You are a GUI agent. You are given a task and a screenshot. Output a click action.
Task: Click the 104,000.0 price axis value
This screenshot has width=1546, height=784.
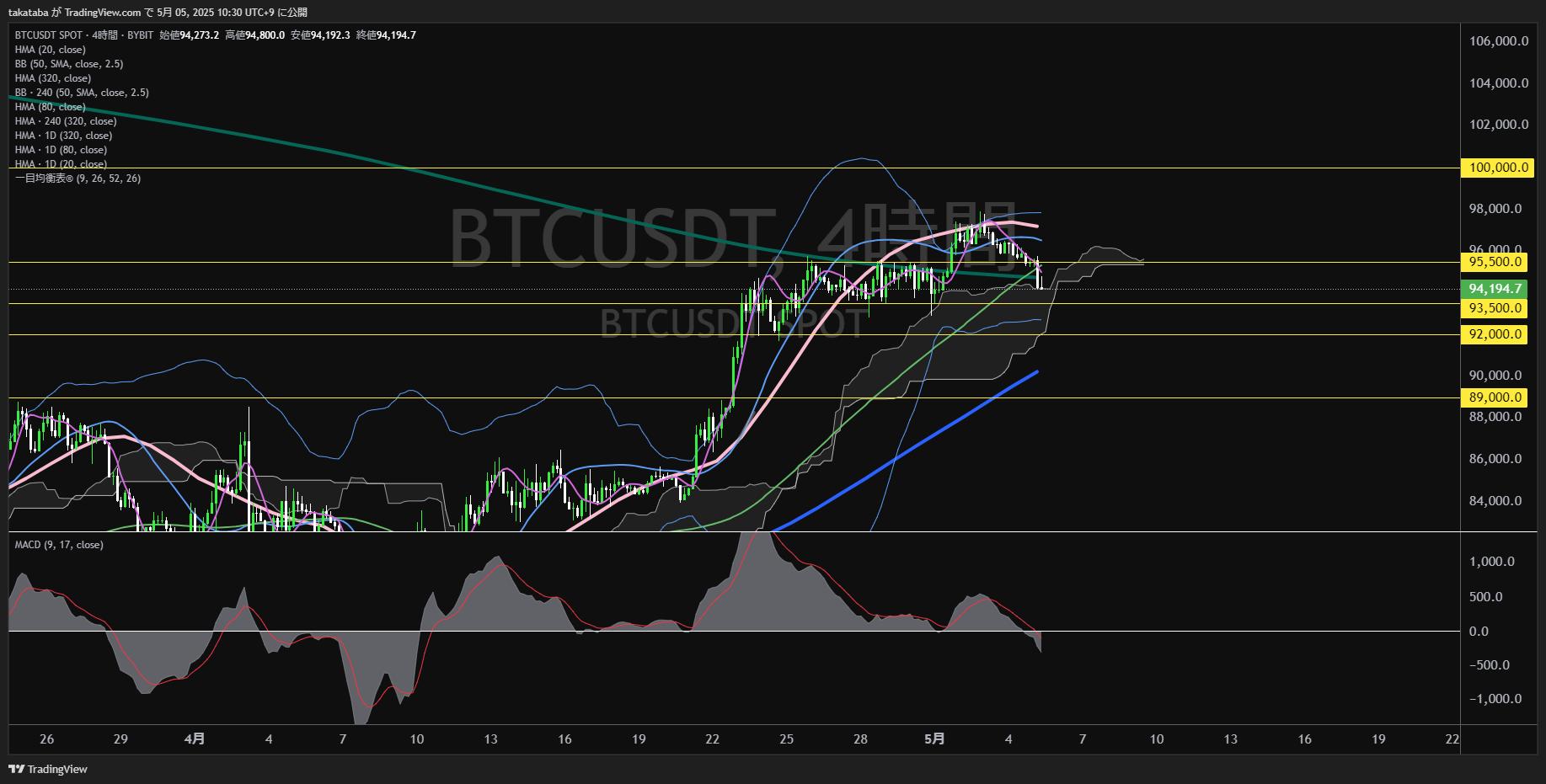tap(1499, 83)
